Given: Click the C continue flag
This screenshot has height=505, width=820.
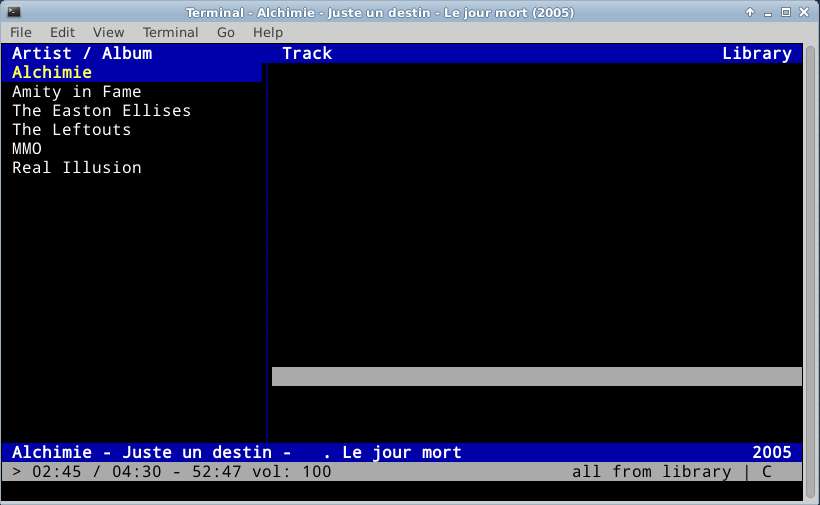Looking at the screenshot, I should click(767, 472).
